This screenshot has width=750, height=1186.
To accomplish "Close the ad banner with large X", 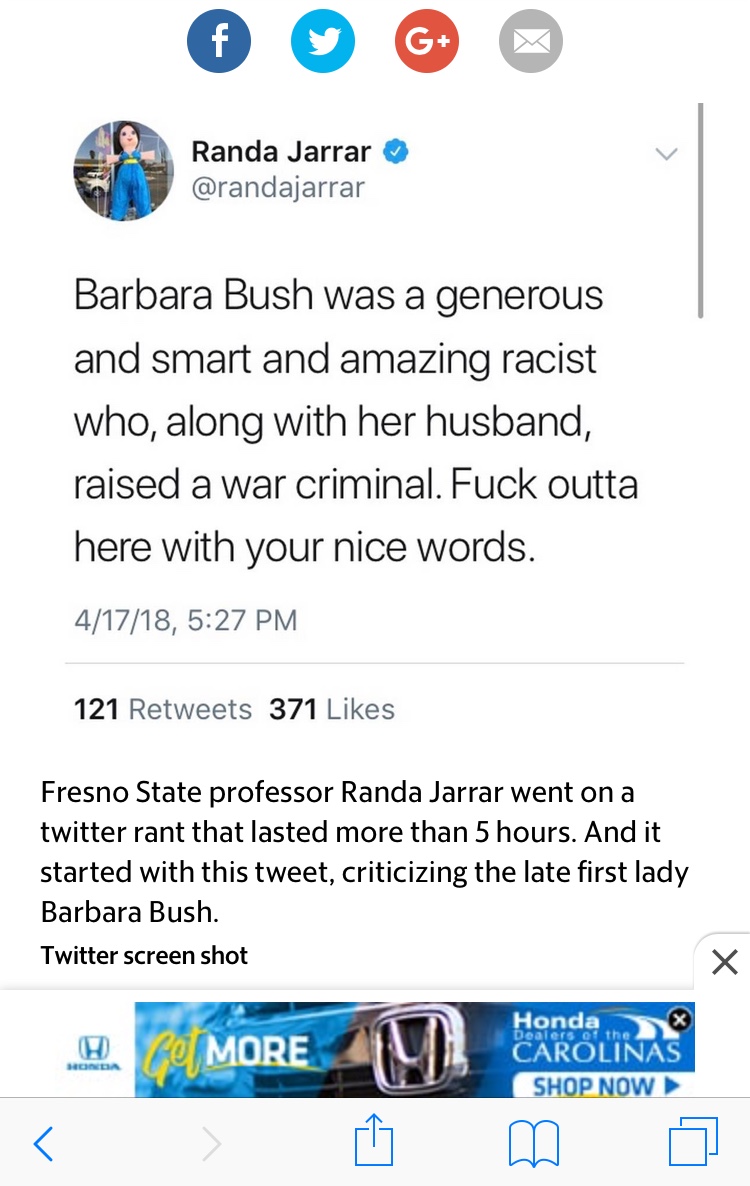I will (724, 962).
